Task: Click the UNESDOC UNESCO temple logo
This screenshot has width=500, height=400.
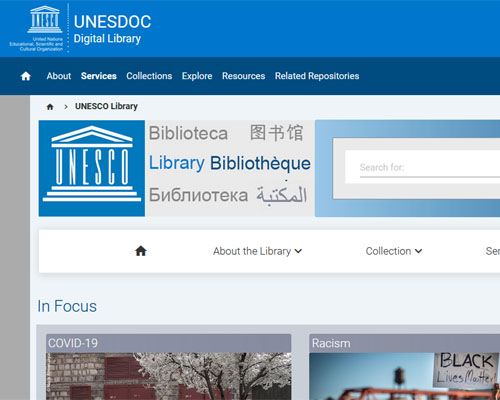Action: click(37, 28)
